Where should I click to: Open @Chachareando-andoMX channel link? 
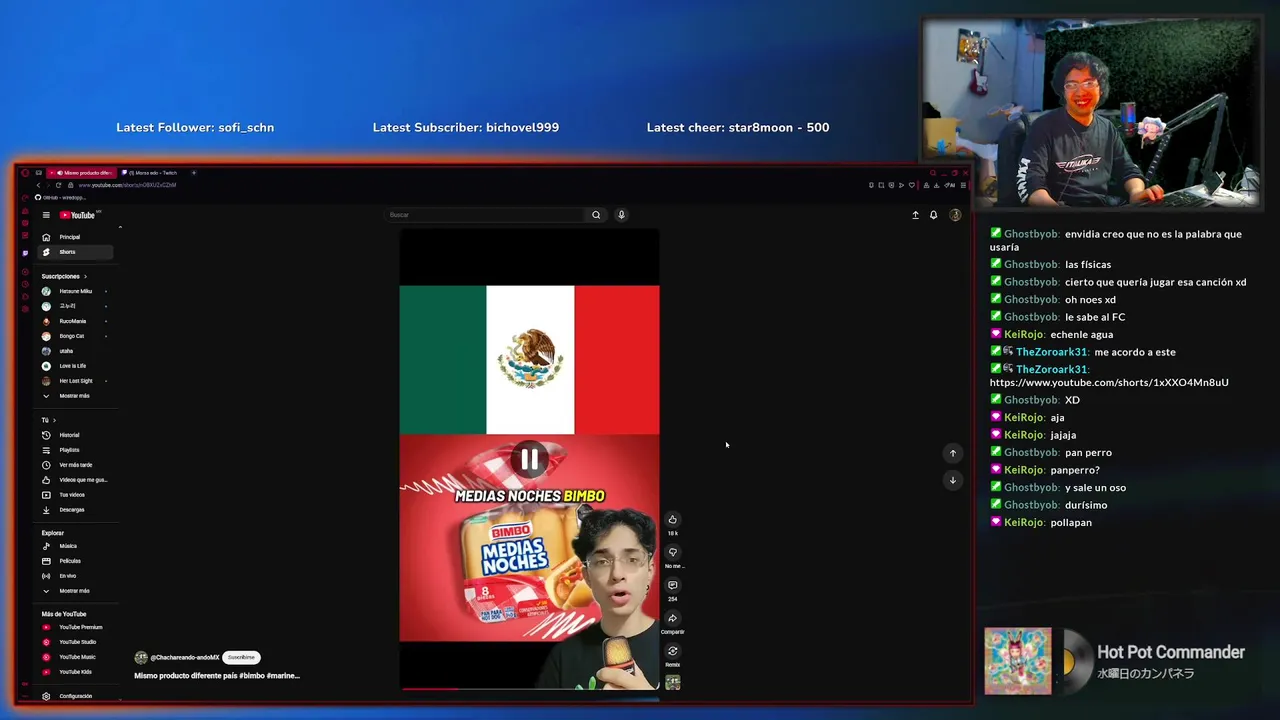[x=184, y=658]
